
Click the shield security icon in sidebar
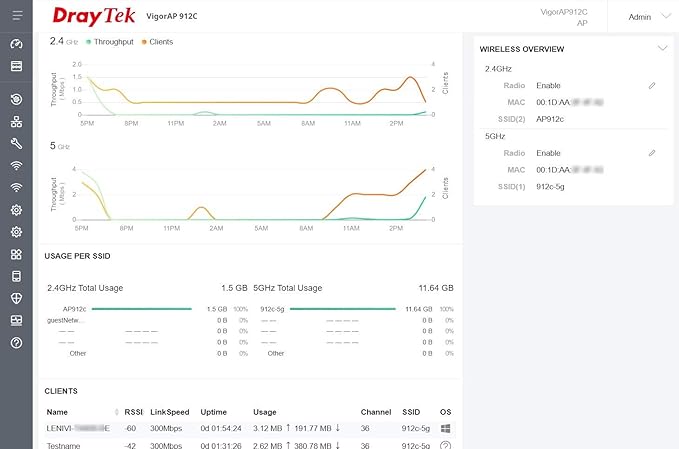pos(16,298)
